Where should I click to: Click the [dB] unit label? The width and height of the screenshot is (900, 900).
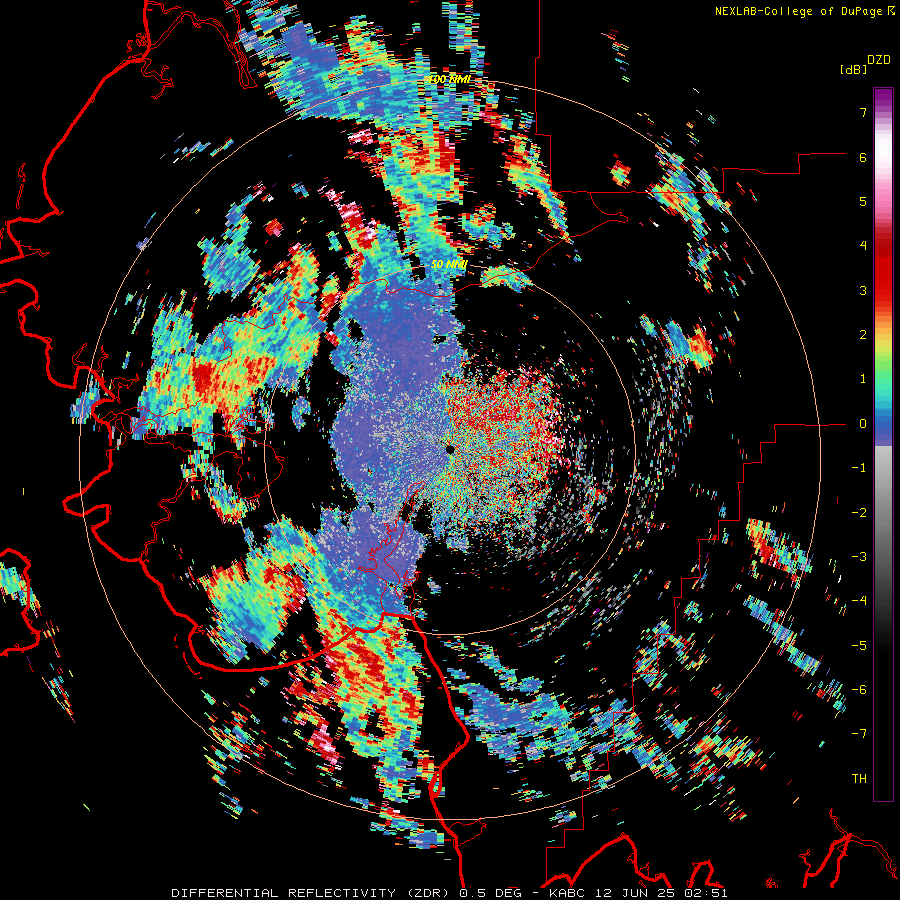point(853,70)
